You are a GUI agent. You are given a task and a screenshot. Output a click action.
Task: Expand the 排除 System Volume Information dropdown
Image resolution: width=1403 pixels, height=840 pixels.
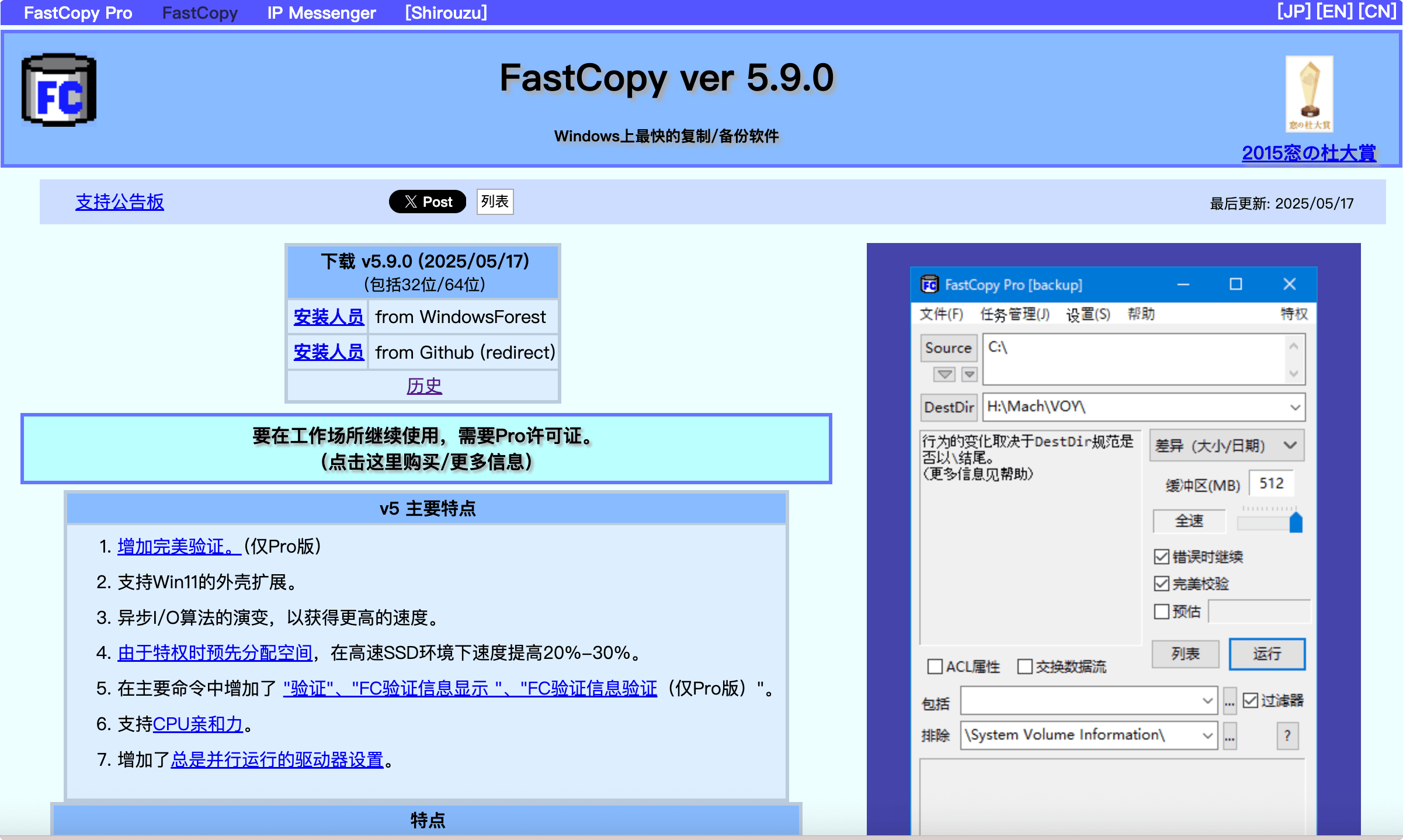(1207, 735)
